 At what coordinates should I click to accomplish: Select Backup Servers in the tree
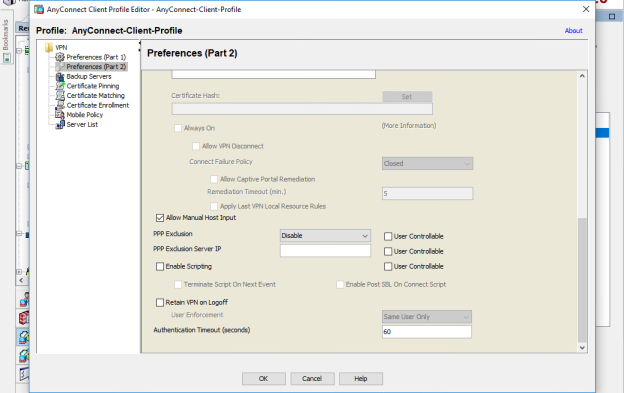(89, 76)
